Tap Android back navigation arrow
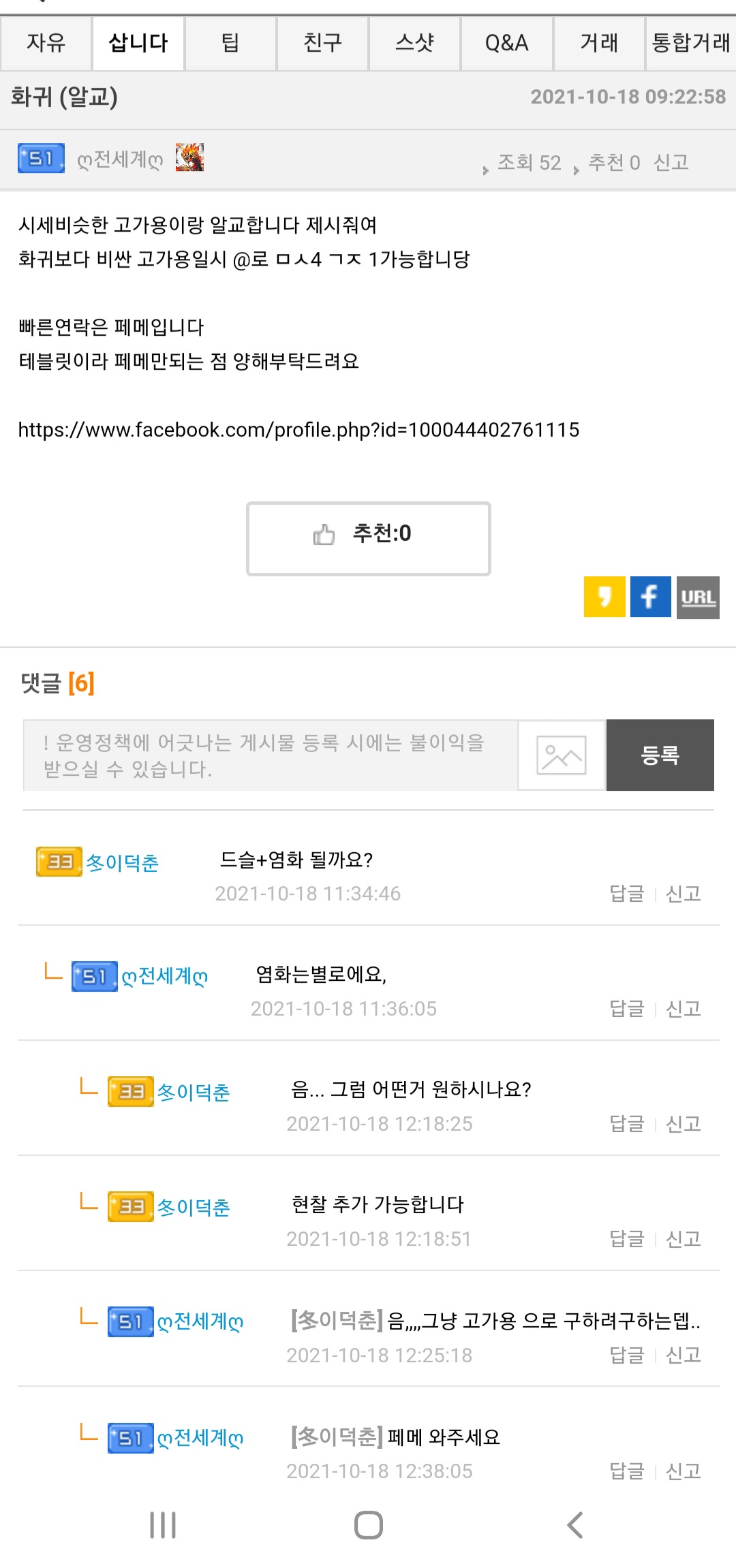 575,1524
